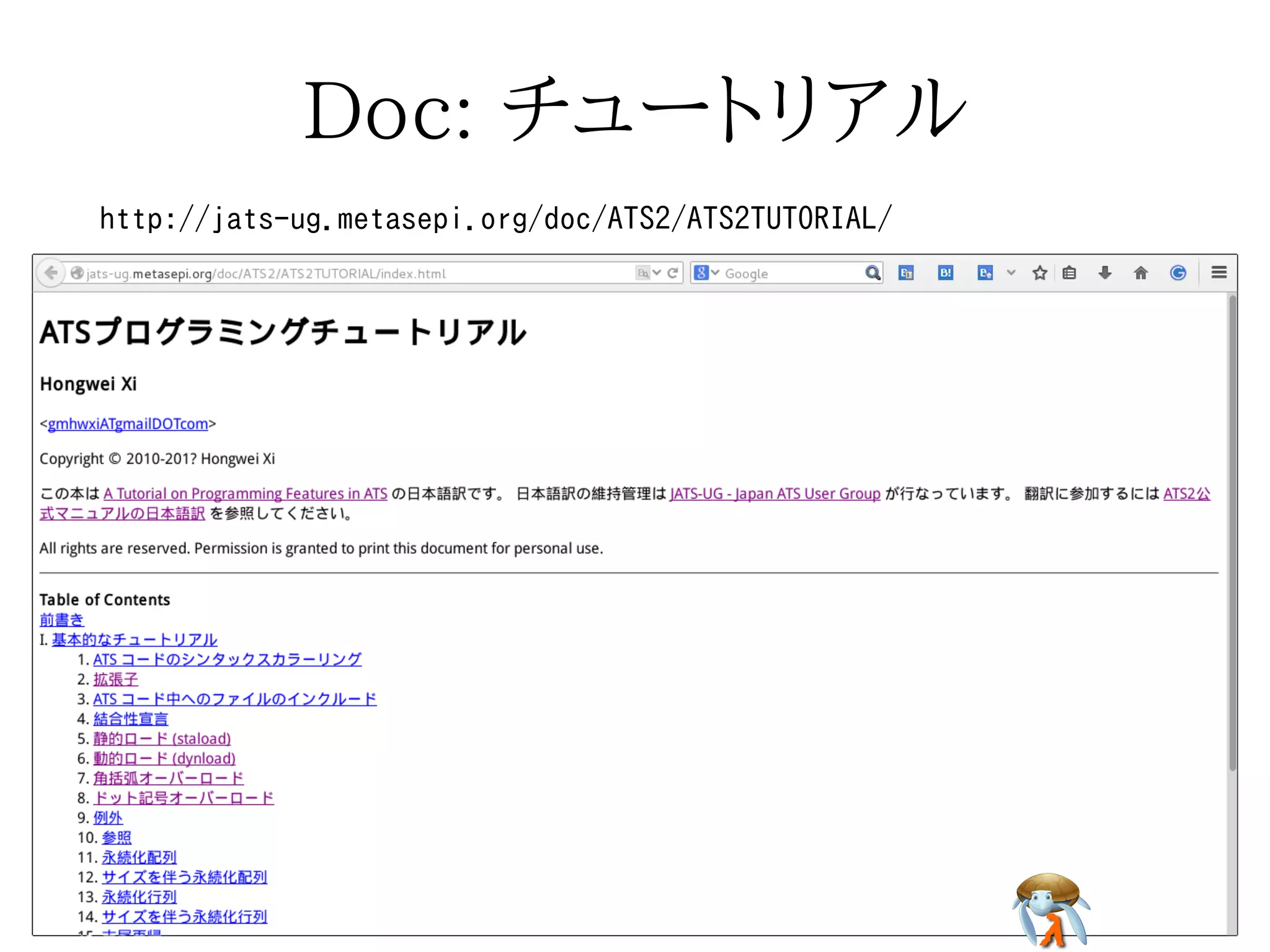Open chapter 14 サイズを伴う永続化行列 link
The image size is (1270, 952).
(x=185, y=917)
